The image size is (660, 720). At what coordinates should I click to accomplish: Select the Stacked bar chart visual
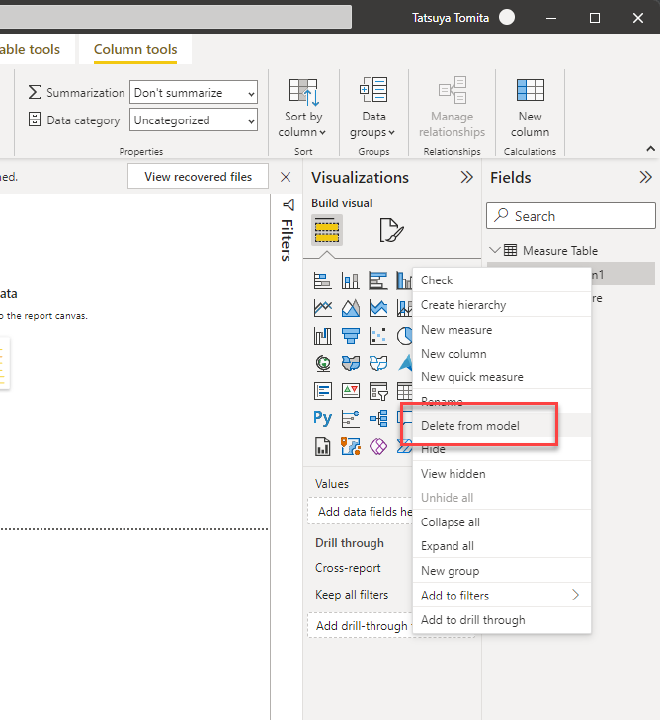(x=322, y=281)
